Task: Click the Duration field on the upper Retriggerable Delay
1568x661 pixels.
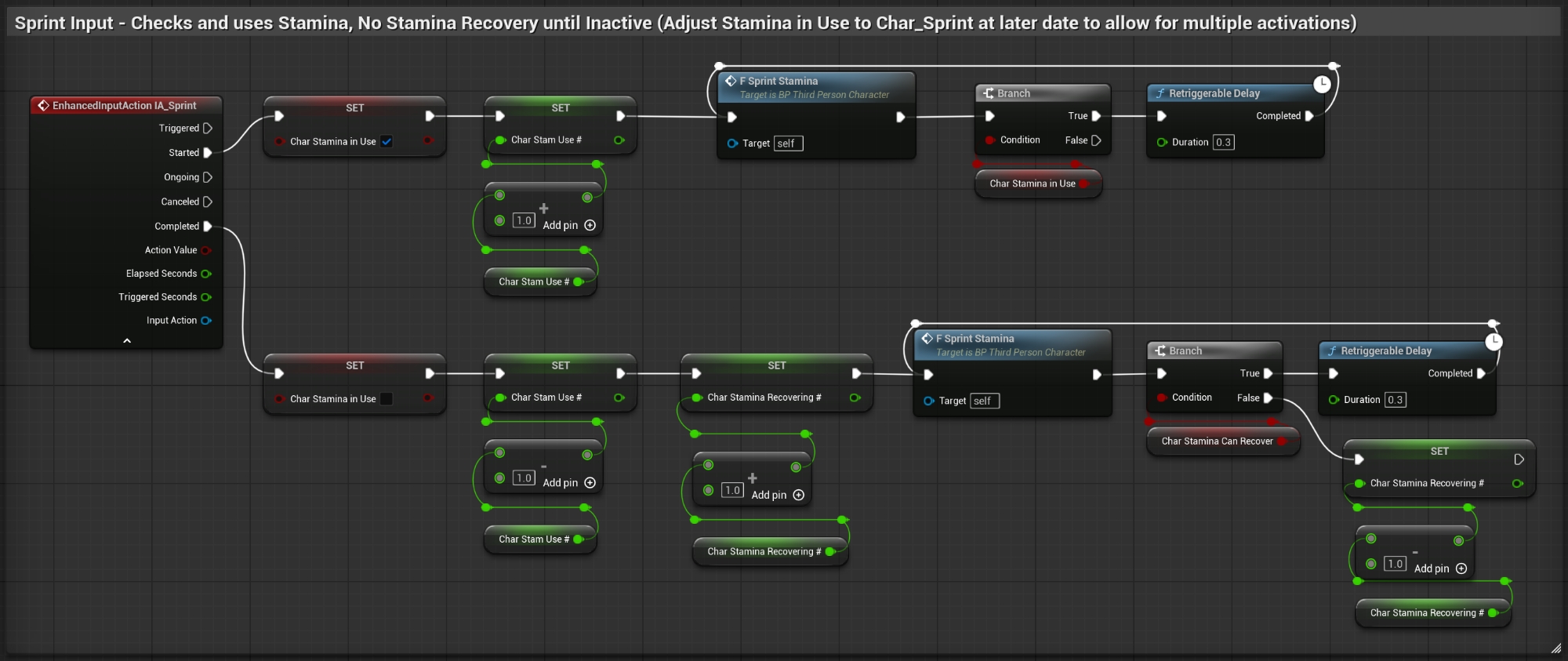Action: (x=1223, y=143)
